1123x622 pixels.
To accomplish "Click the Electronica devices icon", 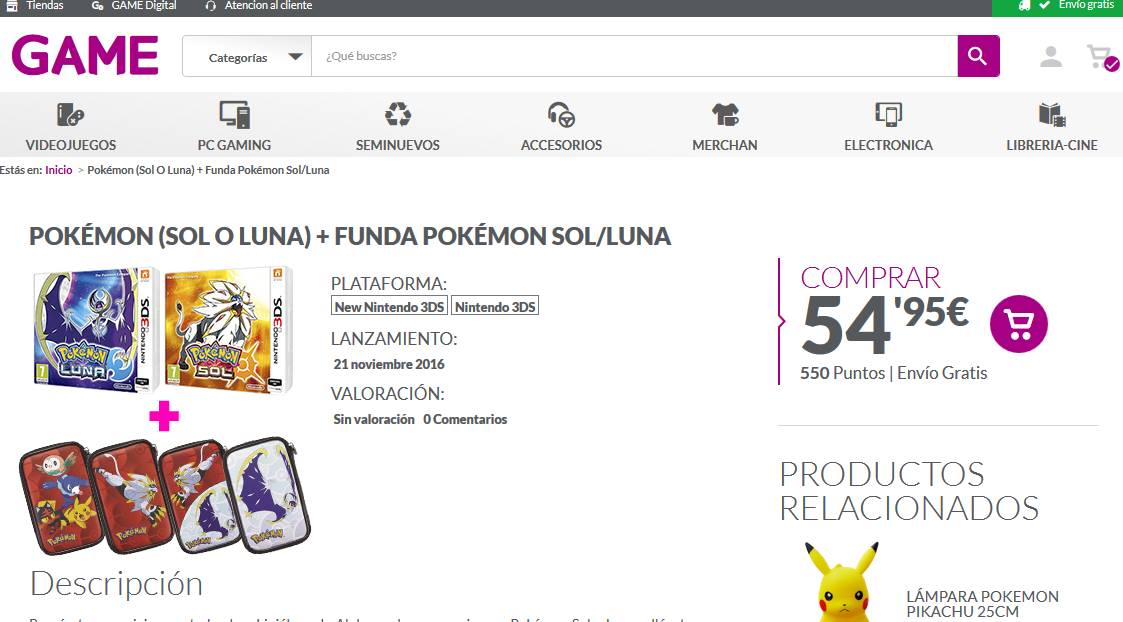I will 888,115.
